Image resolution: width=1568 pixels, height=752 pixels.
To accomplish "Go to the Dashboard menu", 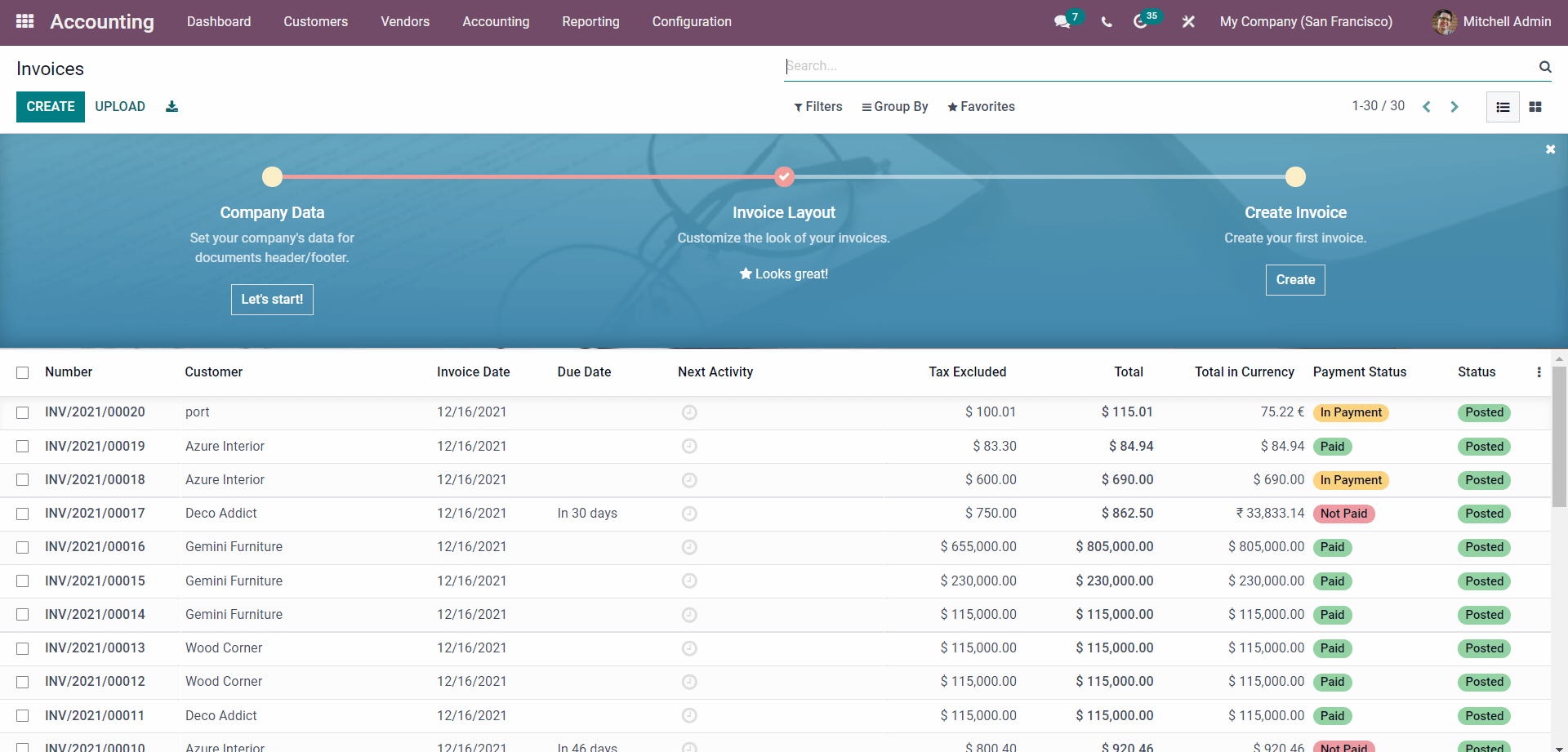I will [219, 22].
